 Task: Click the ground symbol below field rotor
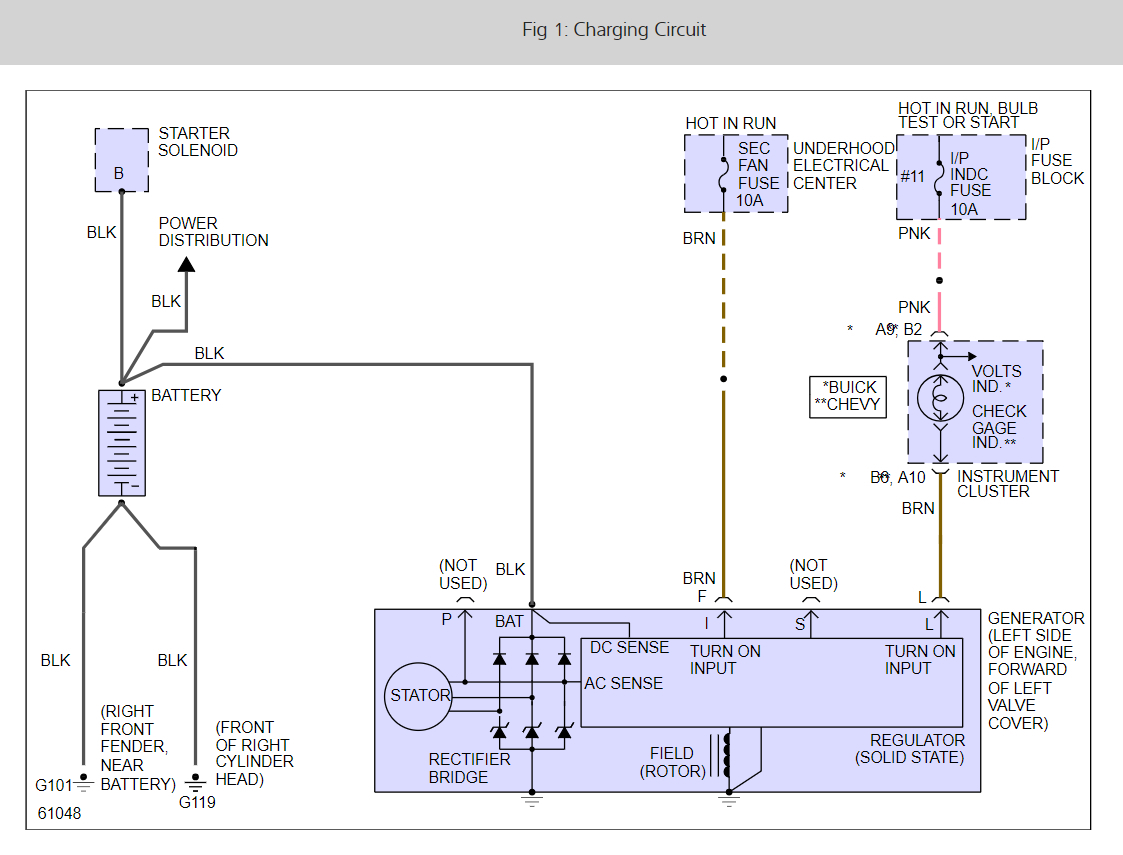click(728, 800)
